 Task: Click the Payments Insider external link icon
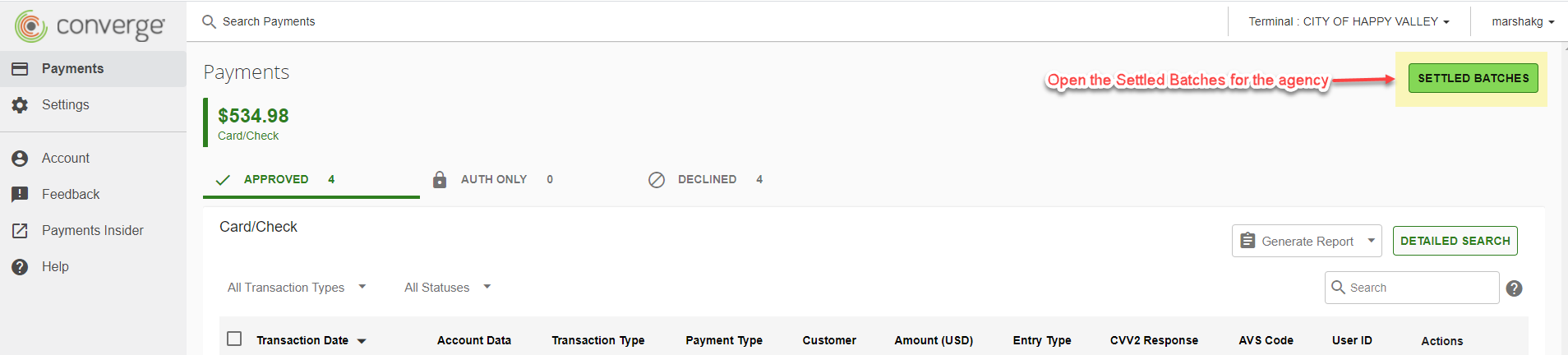point(20,231)
